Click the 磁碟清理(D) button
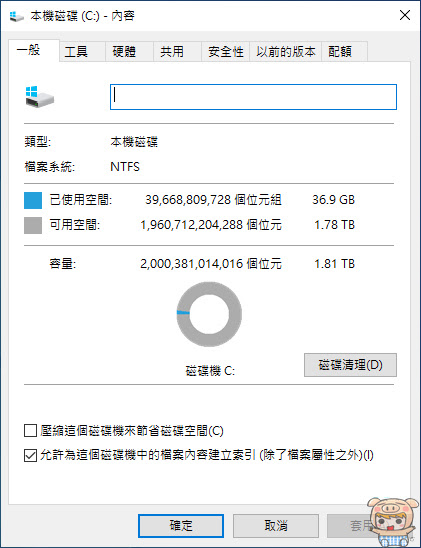The image size is (421, 548). pos(350,365)
